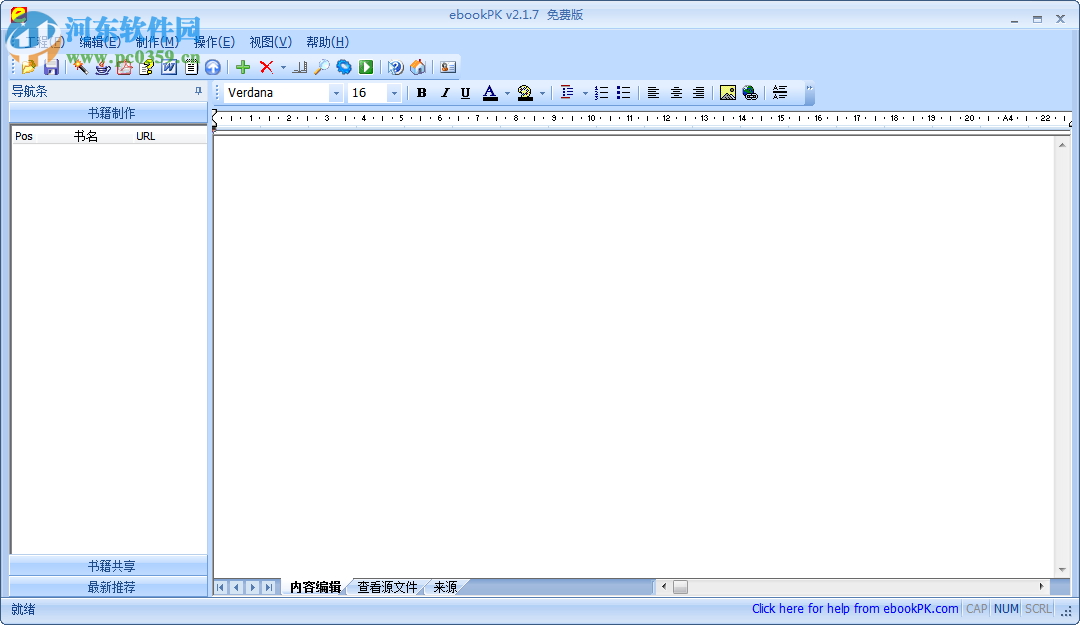Click the red X delete icon
This screenshot has width=1080, height=625.
(x=264, y=67)
